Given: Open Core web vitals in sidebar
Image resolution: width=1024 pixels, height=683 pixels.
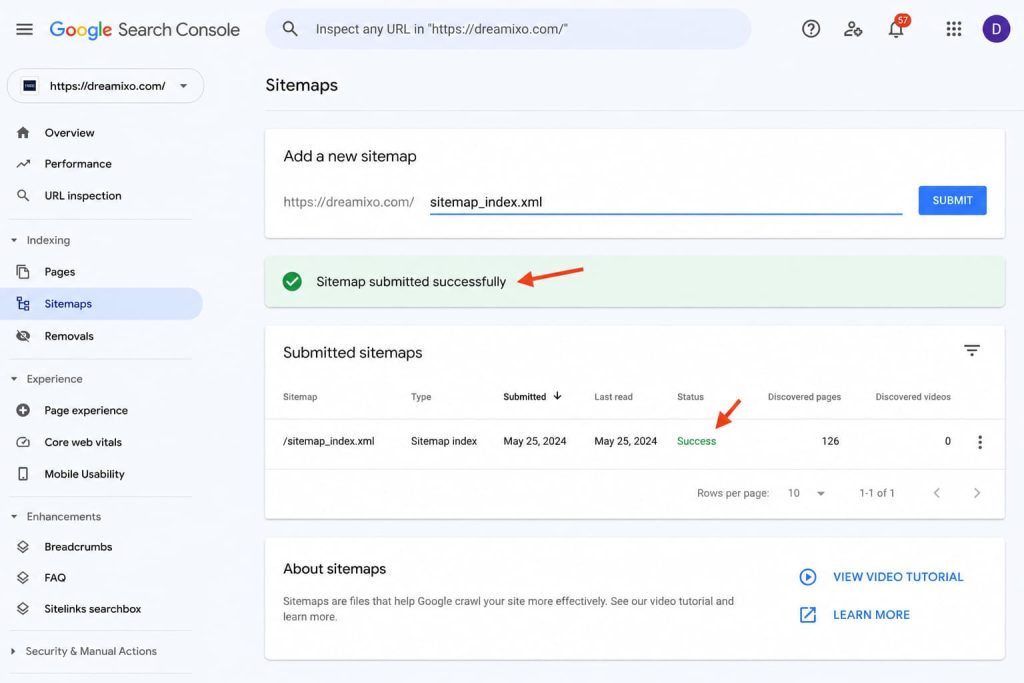Looking at the screenshot, I should pyautogui.click(x=83, y=442).
